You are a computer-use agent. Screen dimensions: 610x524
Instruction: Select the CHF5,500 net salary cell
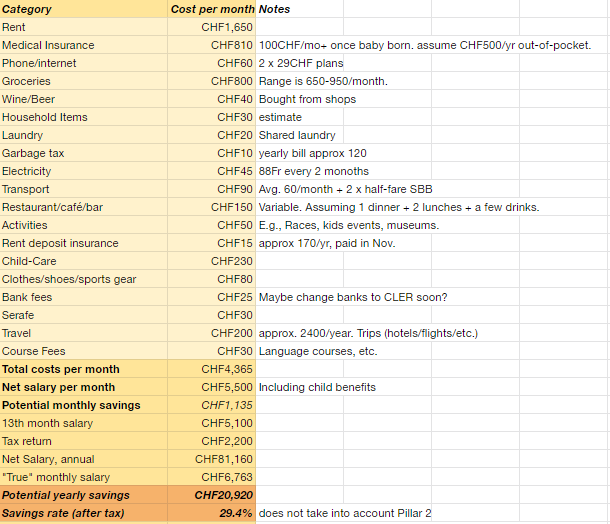click(212, 387)
